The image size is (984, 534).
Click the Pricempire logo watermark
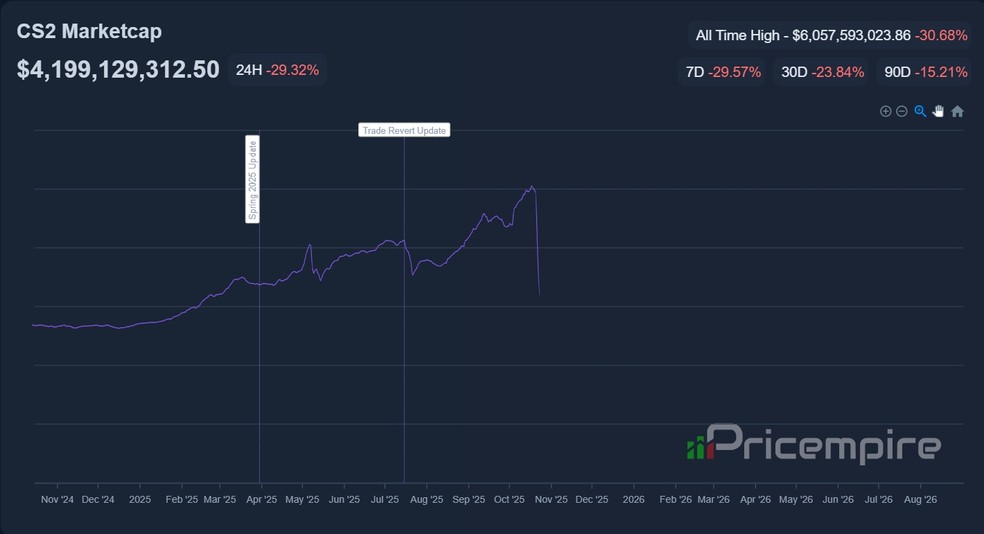813,444
